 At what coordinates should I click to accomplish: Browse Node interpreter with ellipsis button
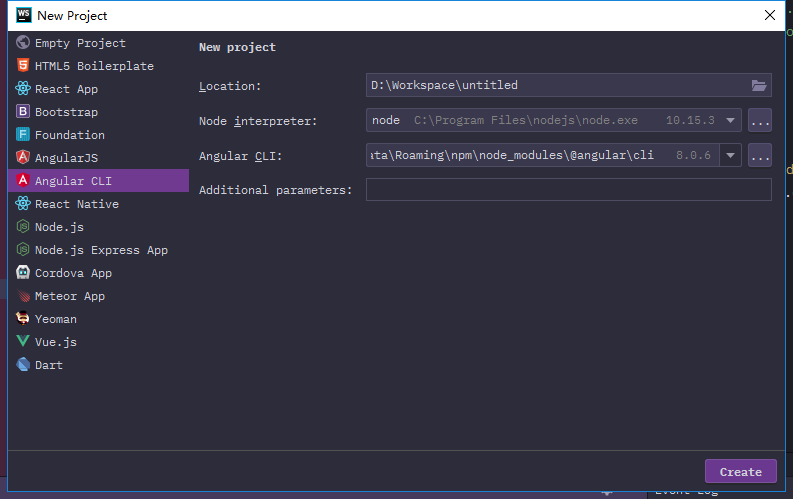pyautogui.click(x=760, y=120)
